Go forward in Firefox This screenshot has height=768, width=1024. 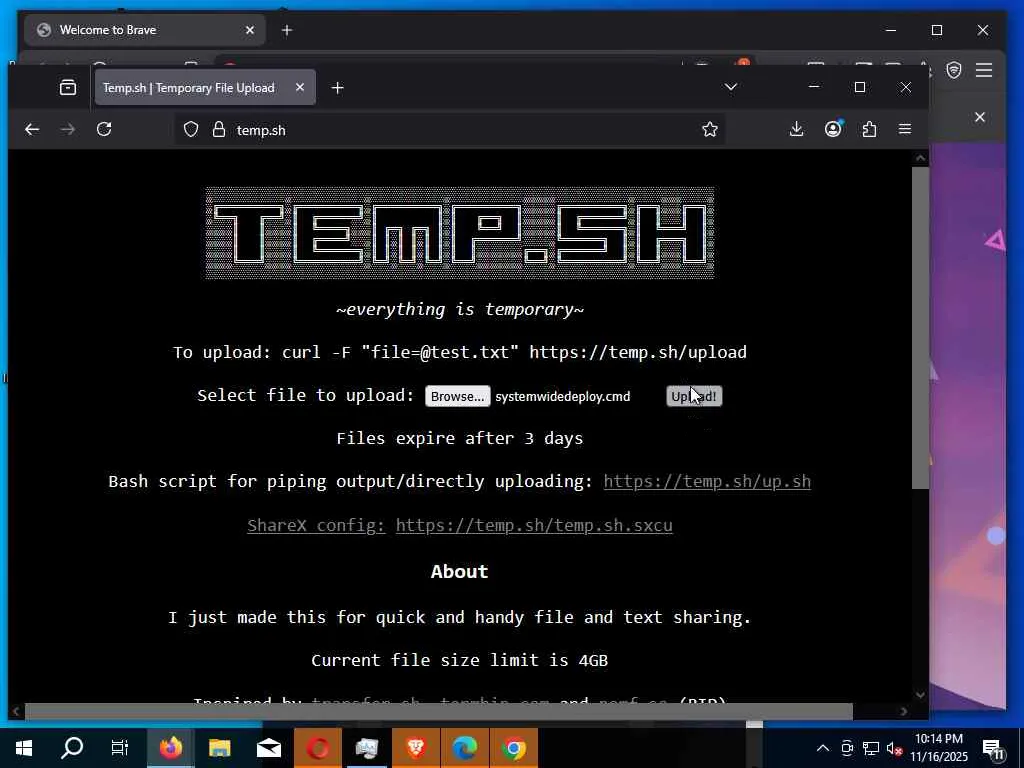pos(67,130)
